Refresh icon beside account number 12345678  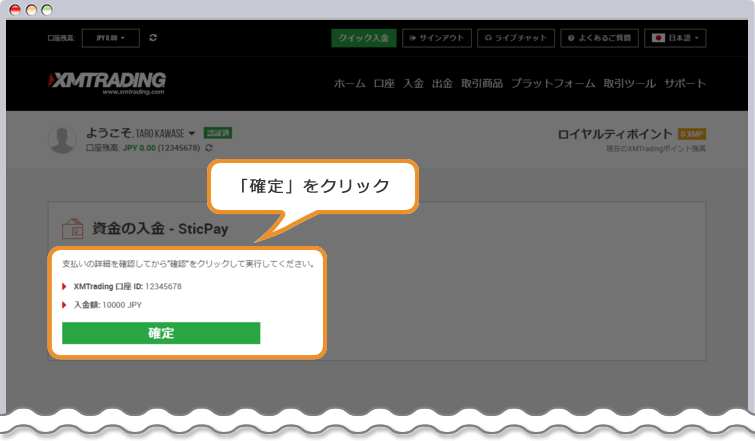[x=209, y=148]
